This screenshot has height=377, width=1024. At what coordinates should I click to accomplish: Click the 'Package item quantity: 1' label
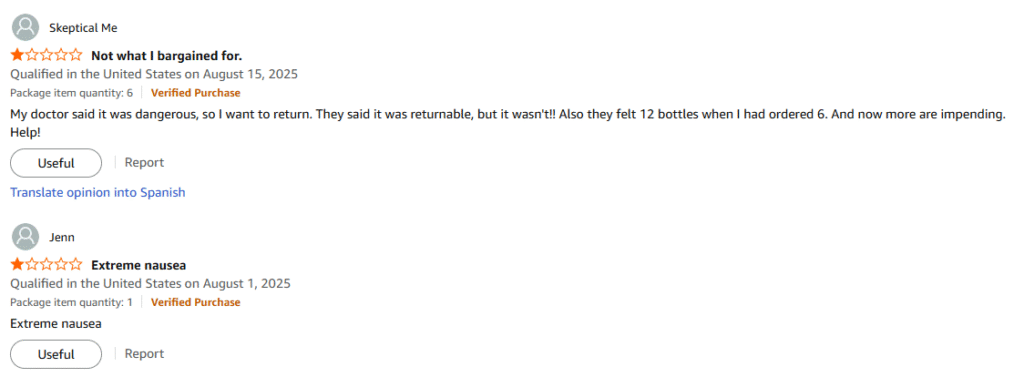71,303
